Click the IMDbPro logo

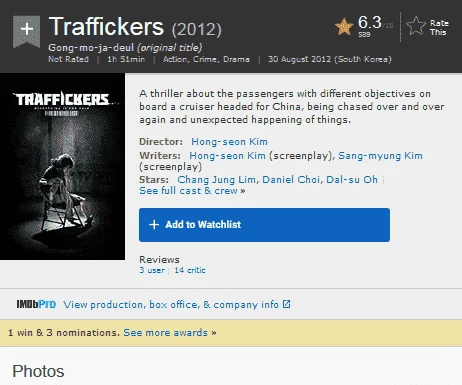[36, 304]
